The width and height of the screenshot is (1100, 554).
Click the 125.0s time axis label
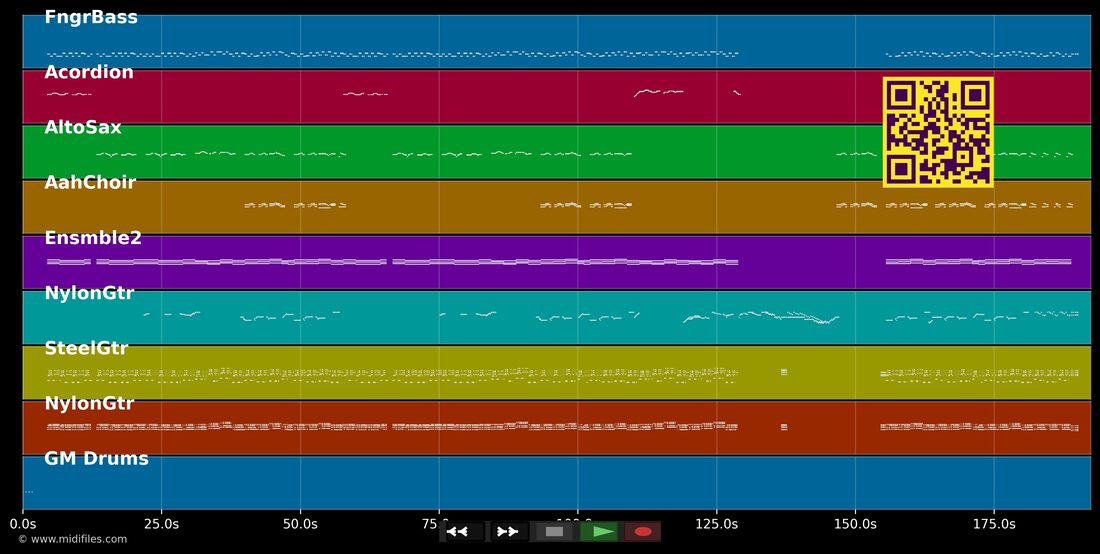[x=716, y=524]
